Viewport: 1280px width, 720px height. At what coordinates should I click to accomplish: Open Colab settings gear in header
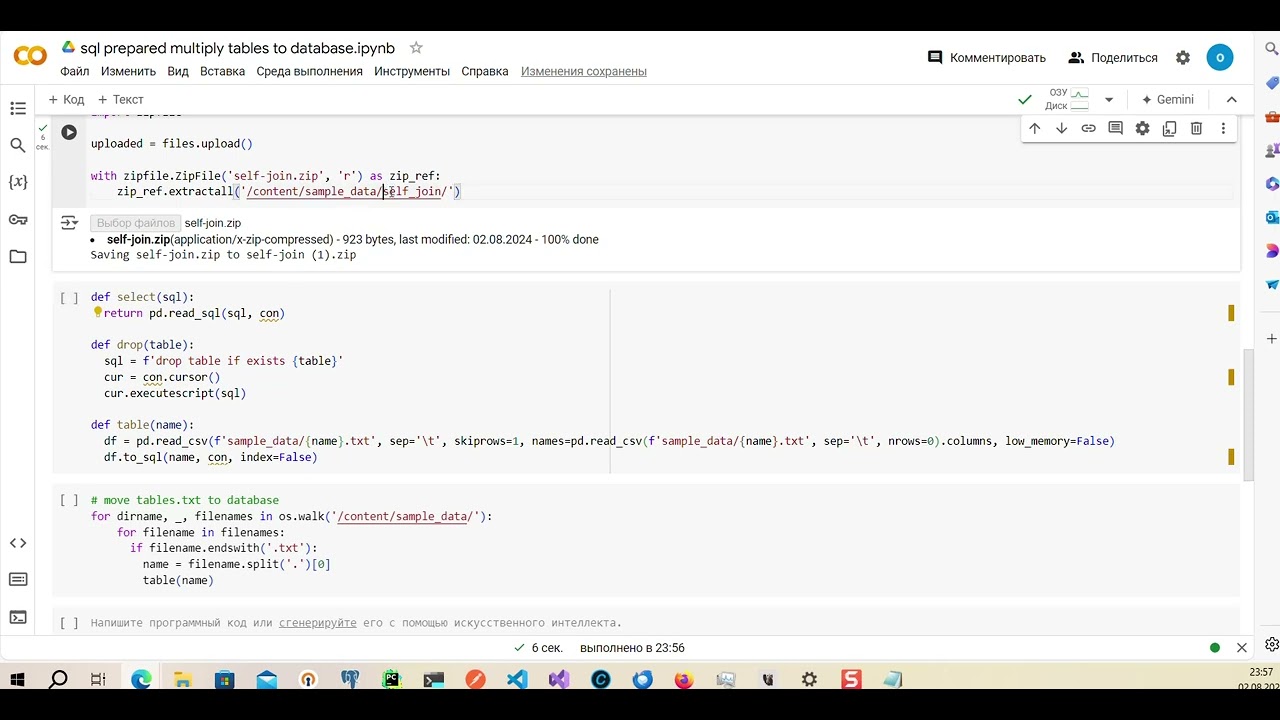(1183, 58)
